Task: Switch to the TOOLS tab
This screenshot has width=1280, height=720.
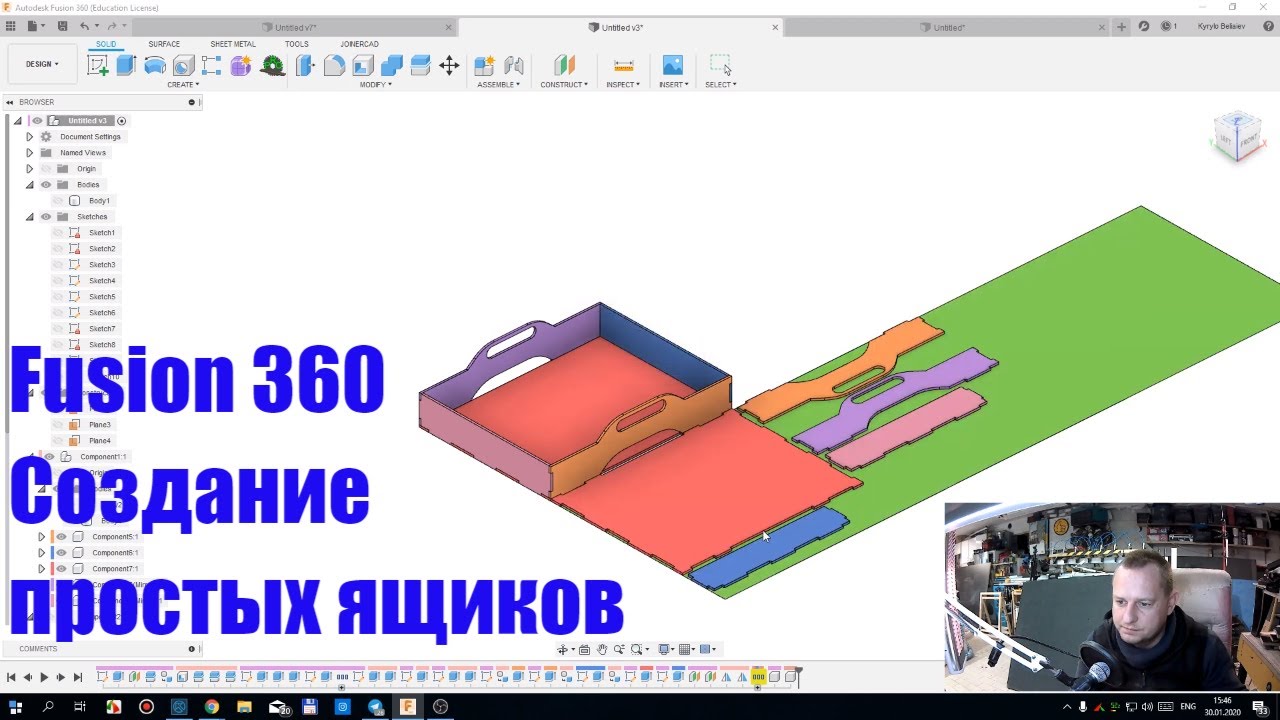Action: pyautogui.click(x=297, y=44)
